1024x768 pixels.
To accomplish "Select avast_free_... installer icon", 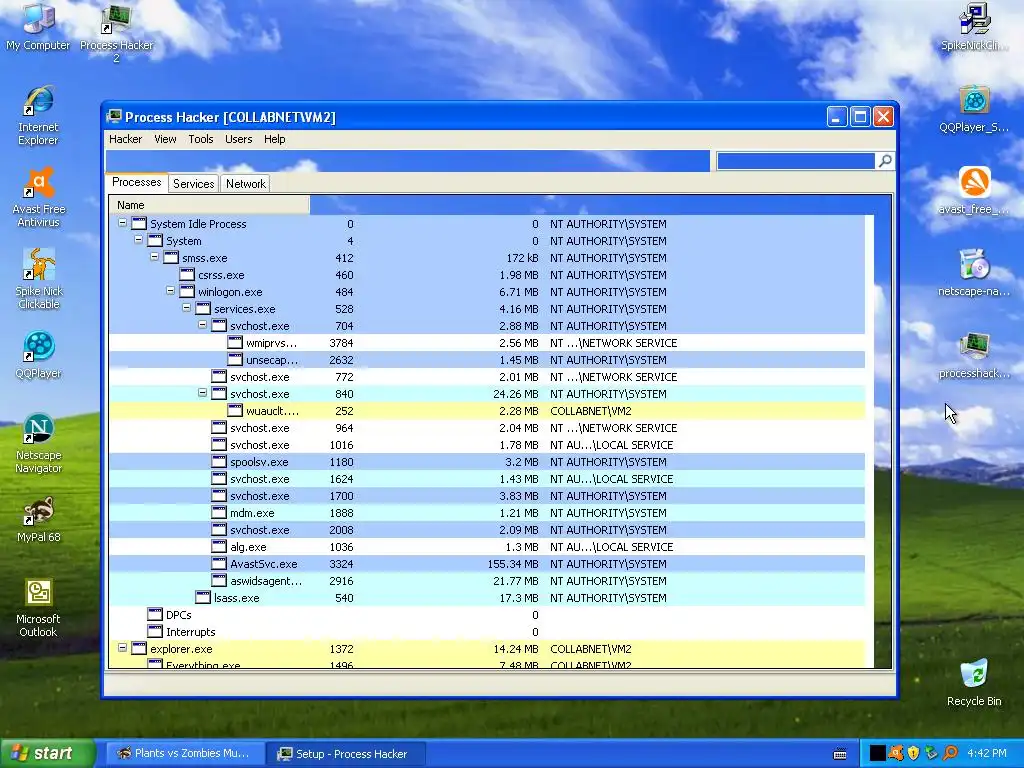I will click(974, 191).
